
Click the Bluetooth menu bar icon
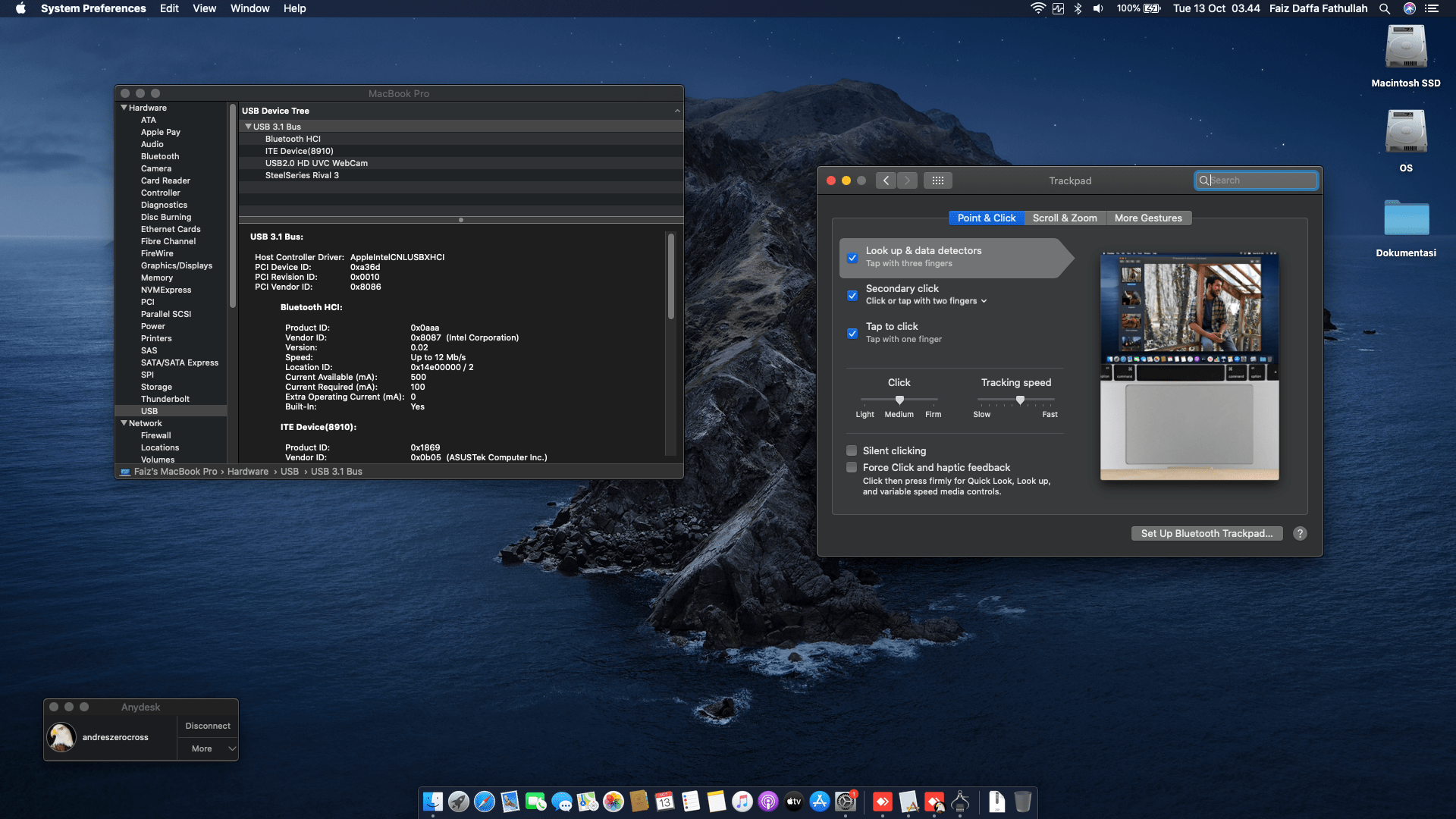(x=1078, y=8)
